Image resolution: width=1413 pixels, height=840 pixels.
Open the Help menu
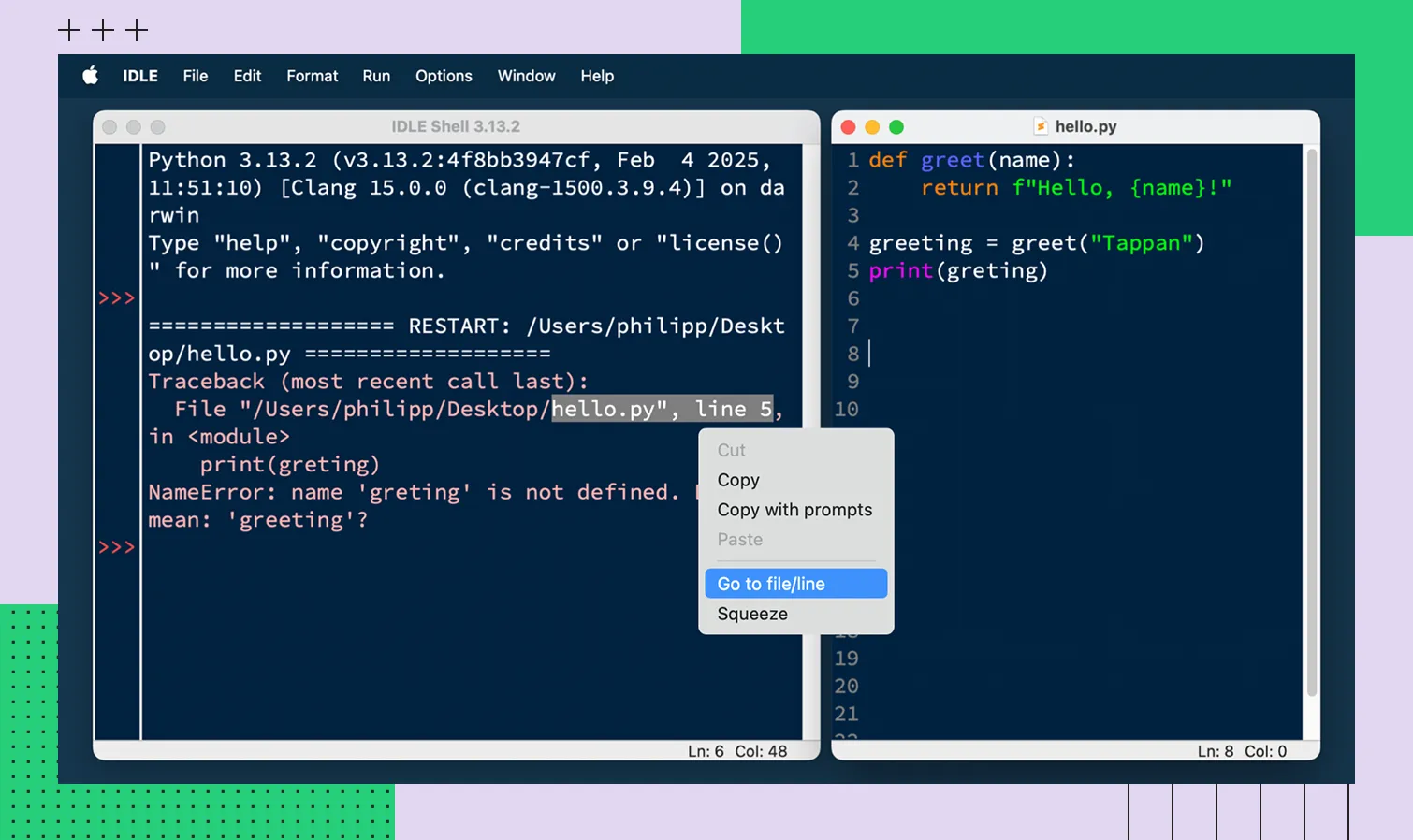pyautogui.click(x=597, y=76)
